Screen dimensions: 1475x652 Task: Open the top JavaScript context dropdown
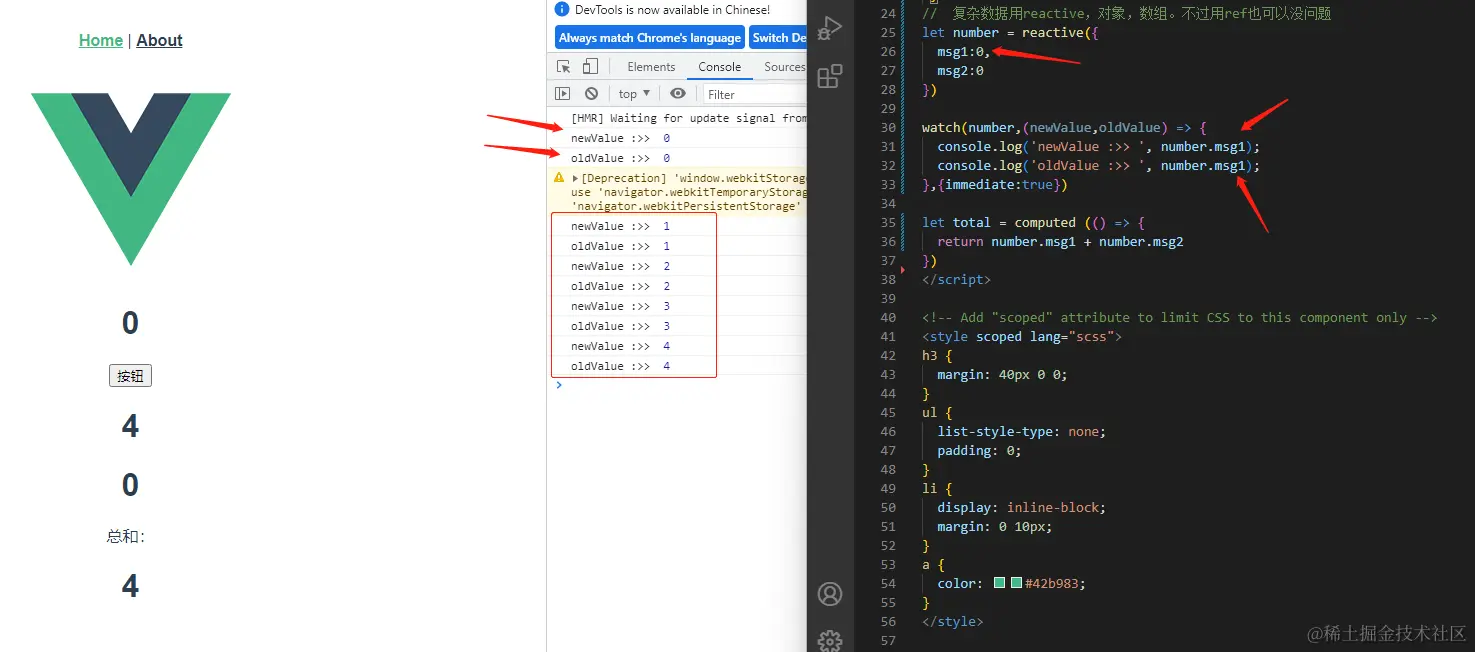(634, 93)
